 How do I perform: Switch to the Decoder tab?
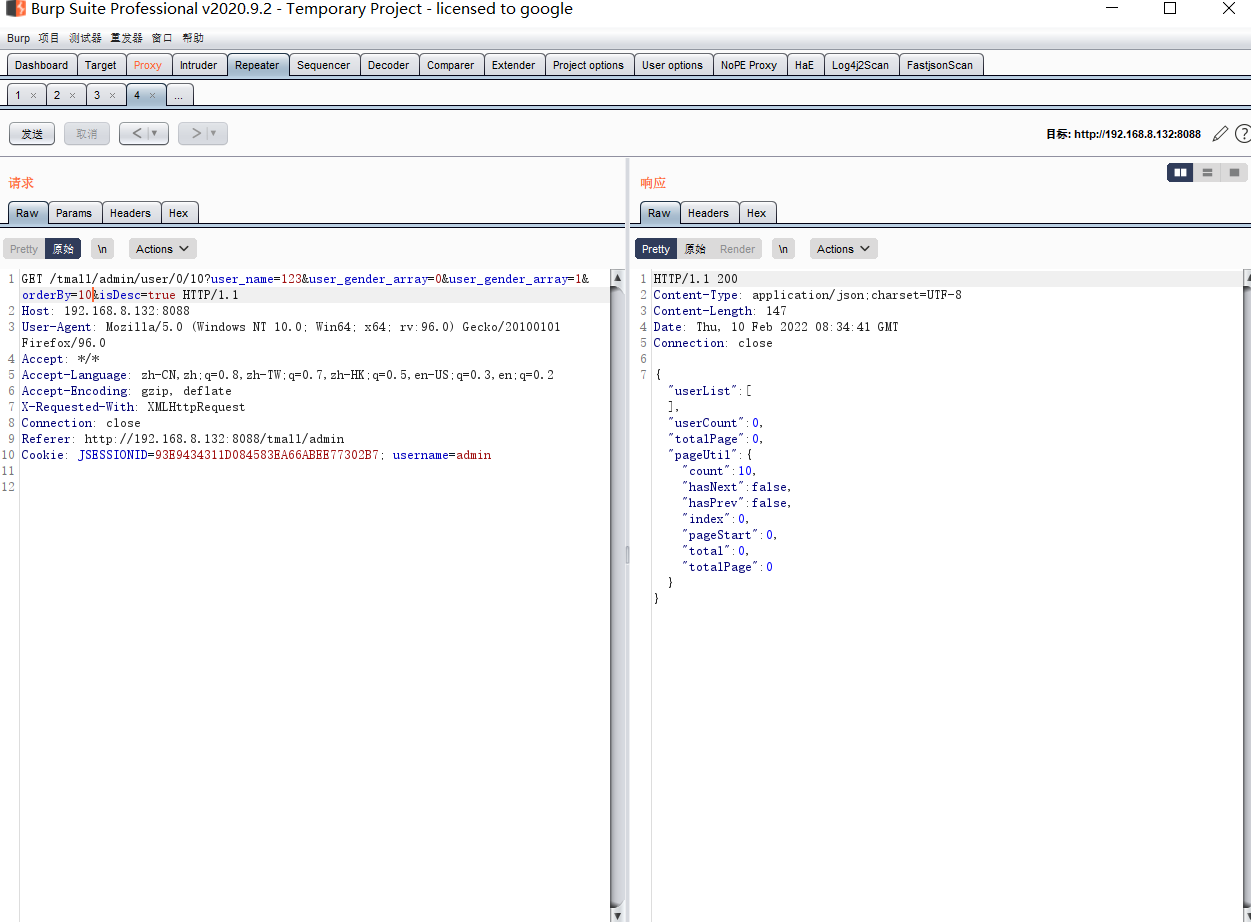(x=389, y=65)
